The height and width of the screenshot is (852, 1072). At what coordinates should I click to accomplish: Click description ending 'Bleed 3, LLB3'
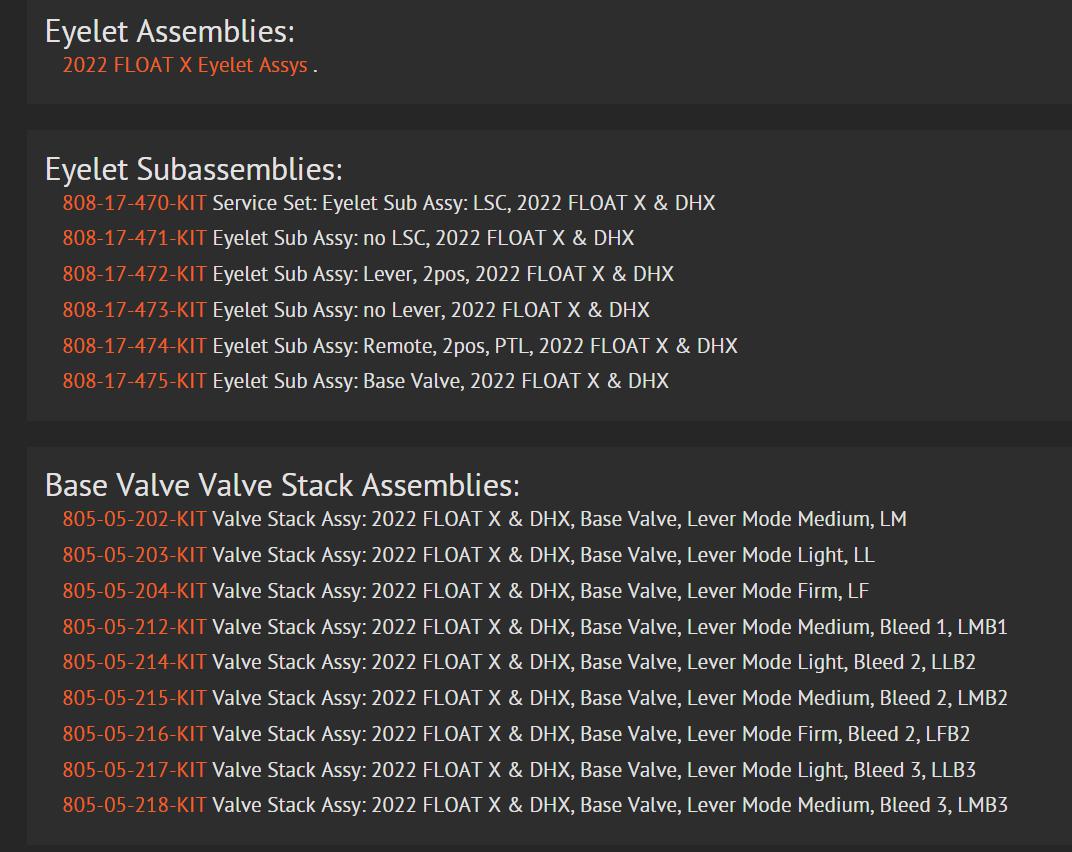594,770
